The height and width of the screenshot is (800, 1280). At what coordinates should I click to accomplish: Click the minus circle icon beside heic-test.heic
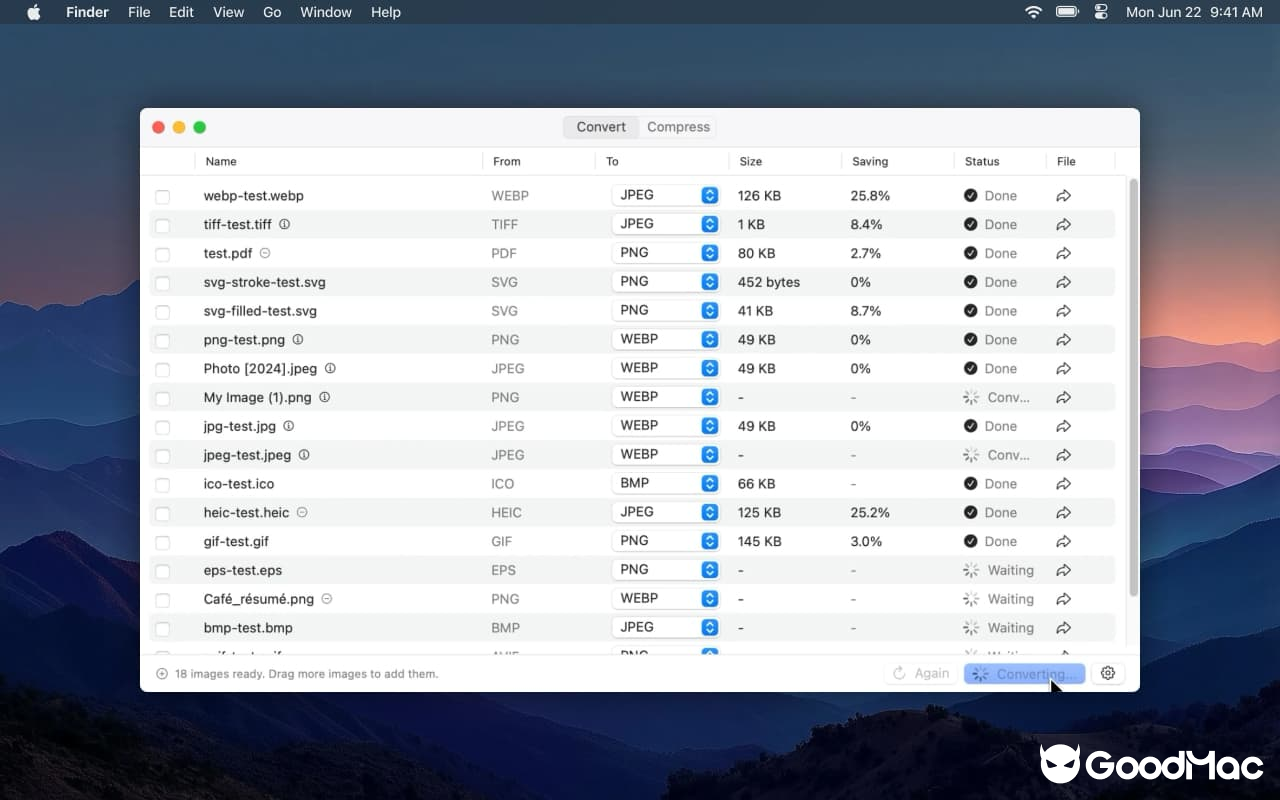[x=302, y=512]
